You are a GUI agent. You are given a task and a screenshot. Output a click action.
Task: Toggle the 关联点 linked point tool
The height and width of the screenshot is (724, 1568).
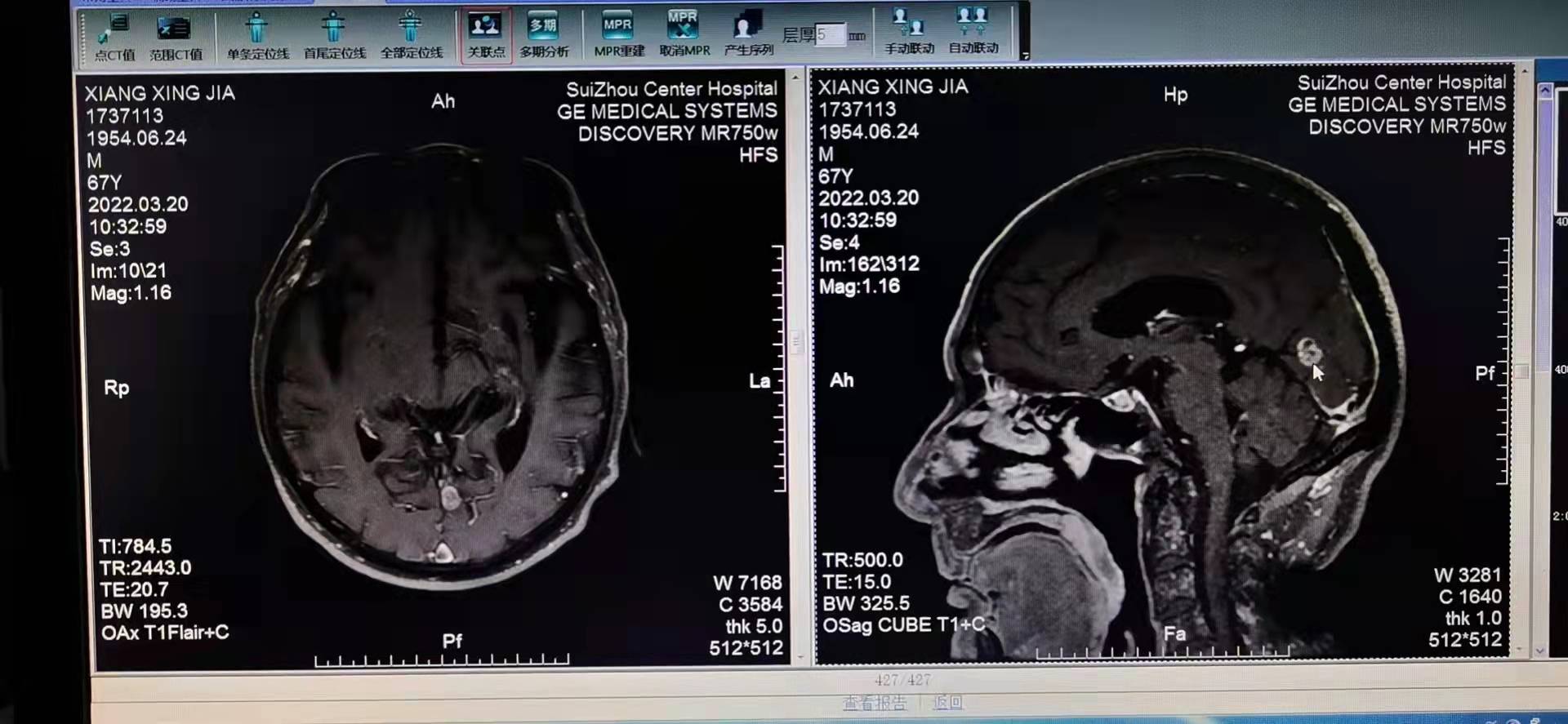click(x=486, y=35)
